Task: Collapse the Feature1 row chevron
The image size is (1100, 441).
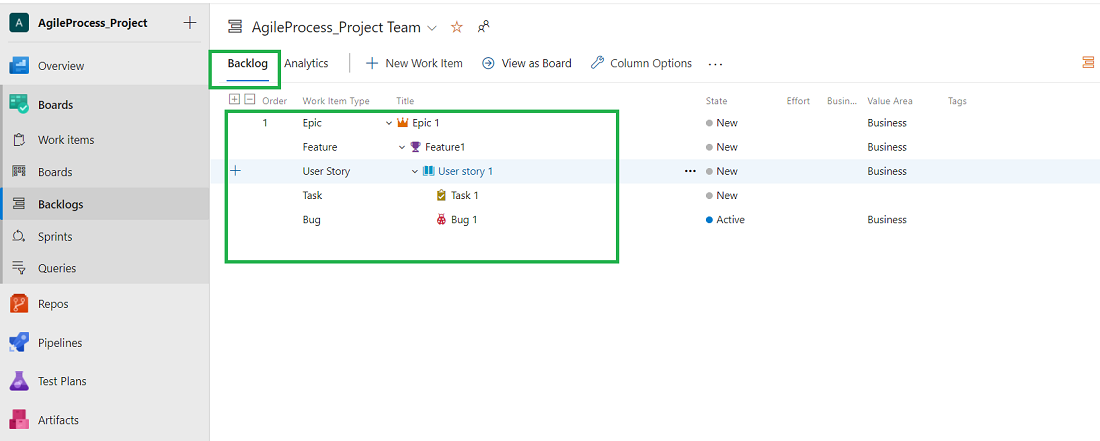Action: 402,147
